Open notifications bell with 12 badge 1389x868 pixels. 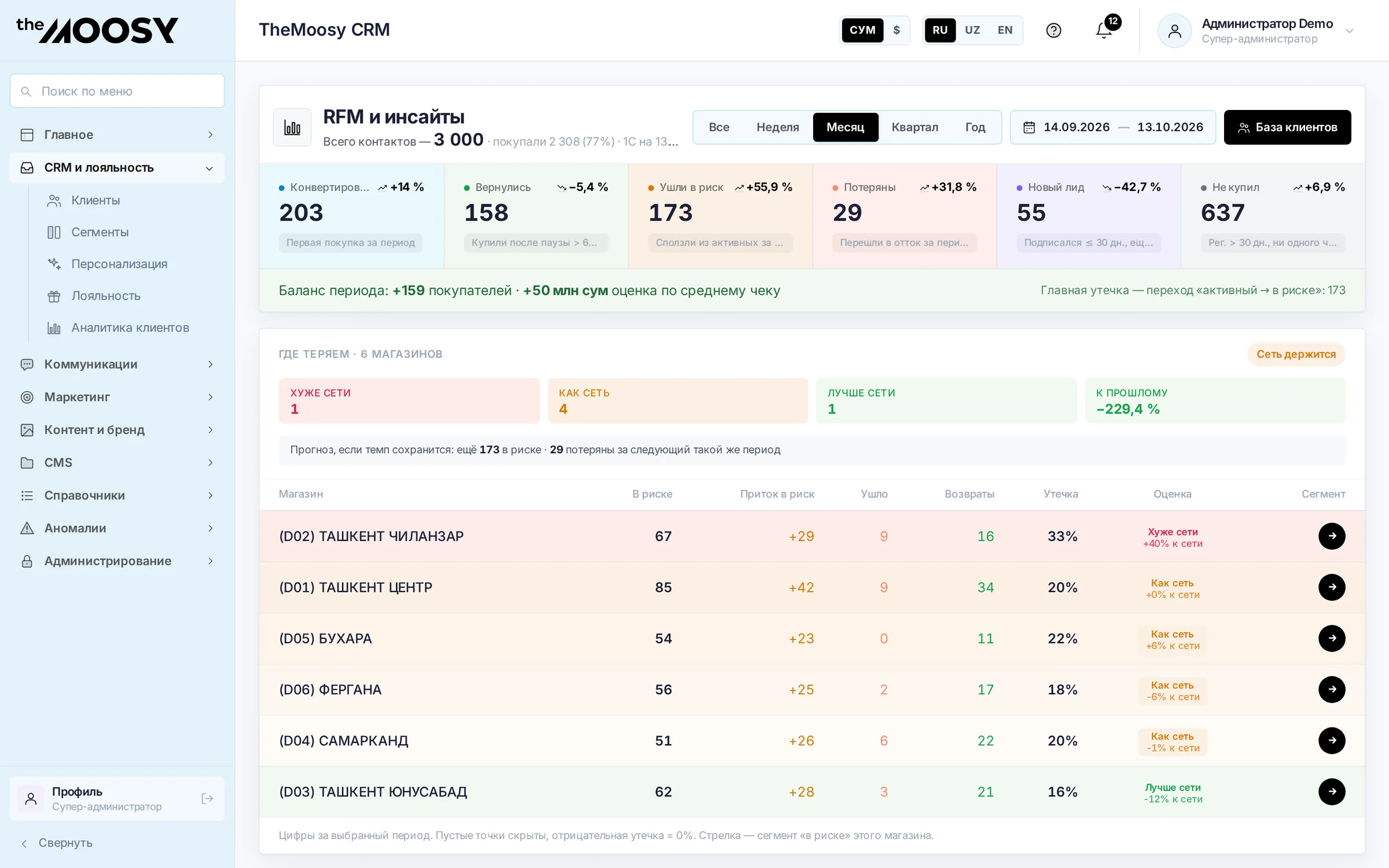tap(1104, 30)
